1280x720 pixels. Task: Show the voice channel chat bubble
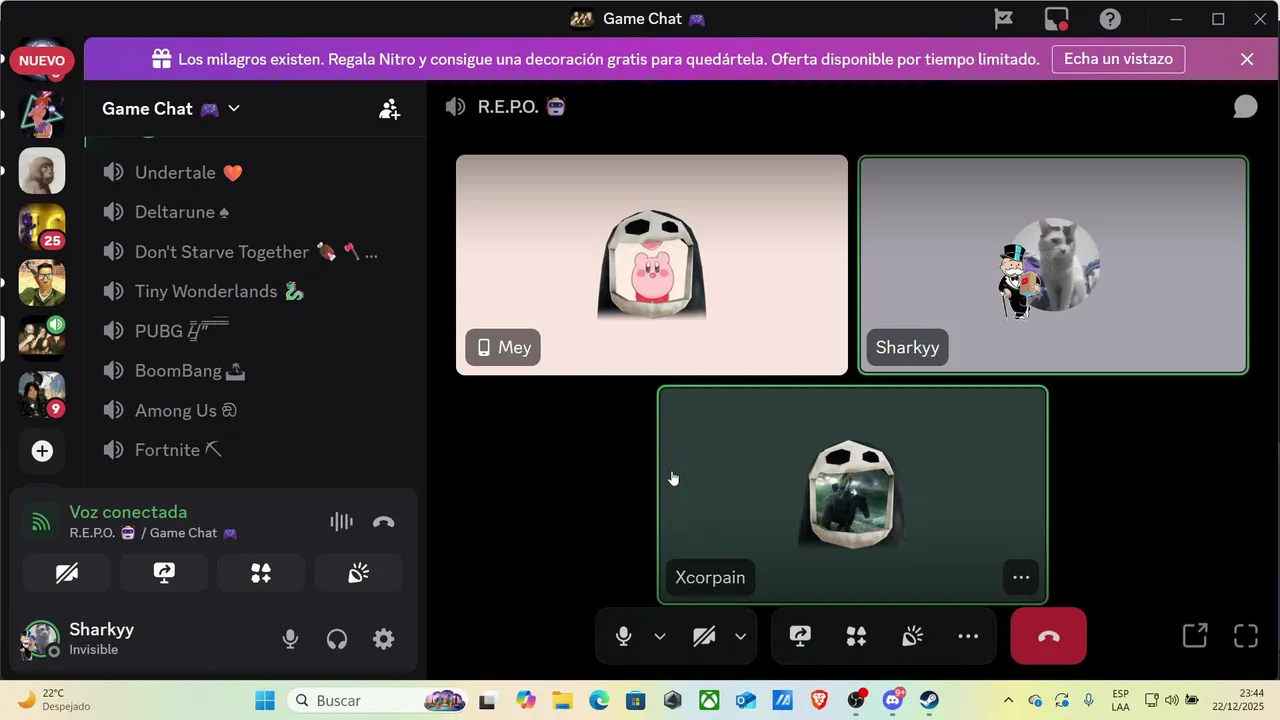point(1245,107)
